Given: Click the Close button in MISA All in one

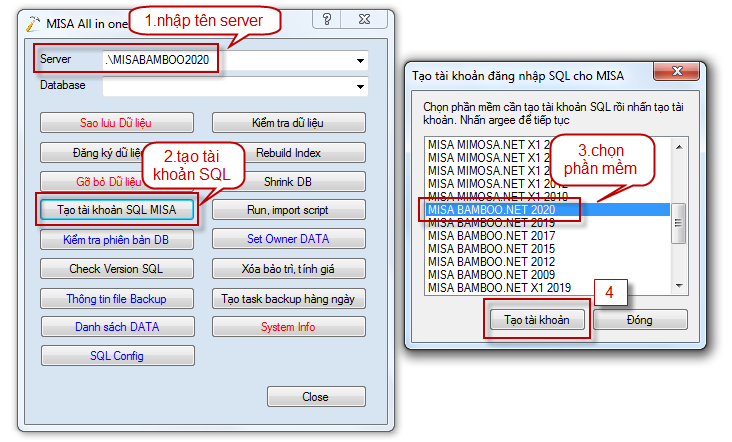Looking at the screenshot, I should click(x=316, y=397).
